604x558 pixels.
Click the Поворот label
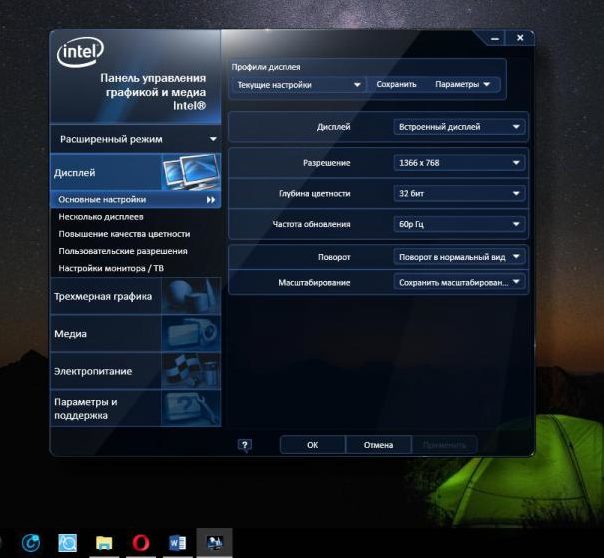(x=334, y=257)
